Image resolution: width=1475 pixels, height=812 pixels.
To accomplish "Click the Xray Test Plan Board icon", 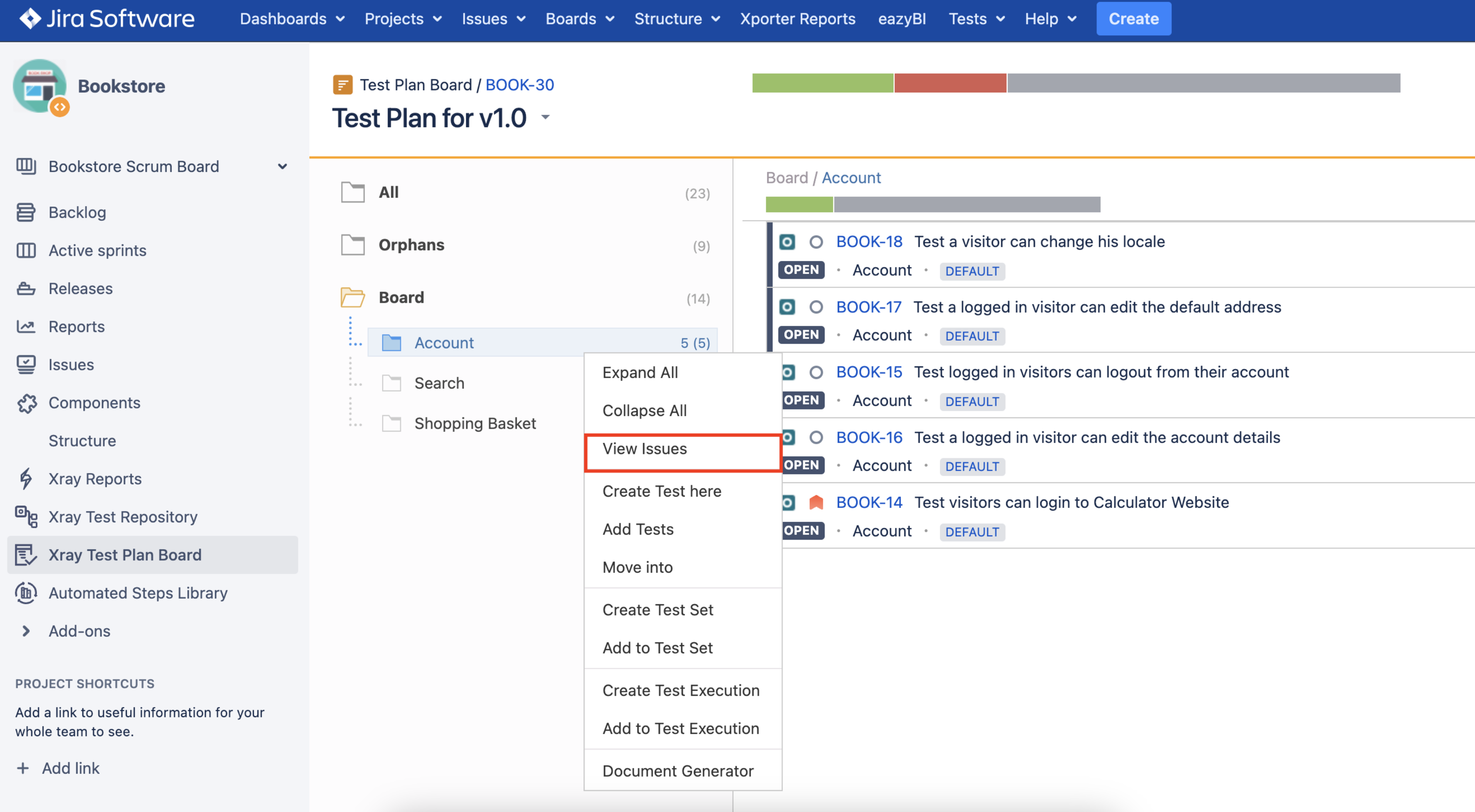I will [x=26, y=555].
